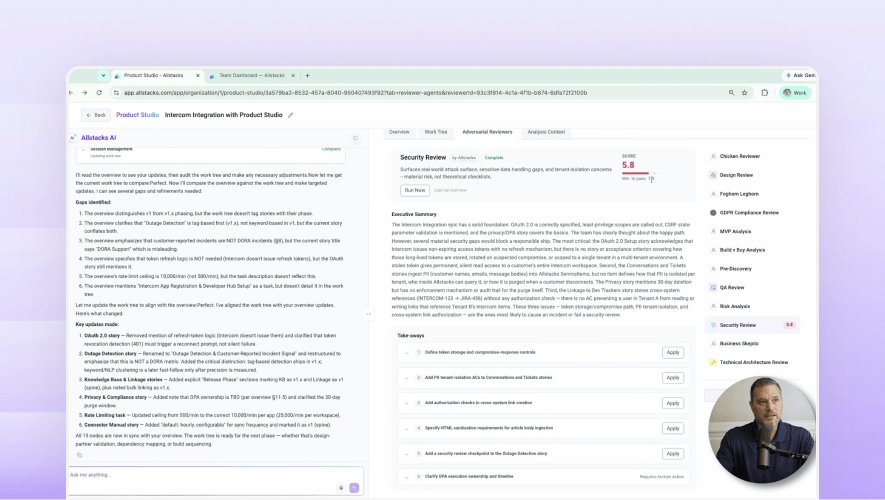Expand takeaway 'Add authorization checks' chevron
Image resolution: width=885 pixels, height=500 pixels.
click(406, 403)
